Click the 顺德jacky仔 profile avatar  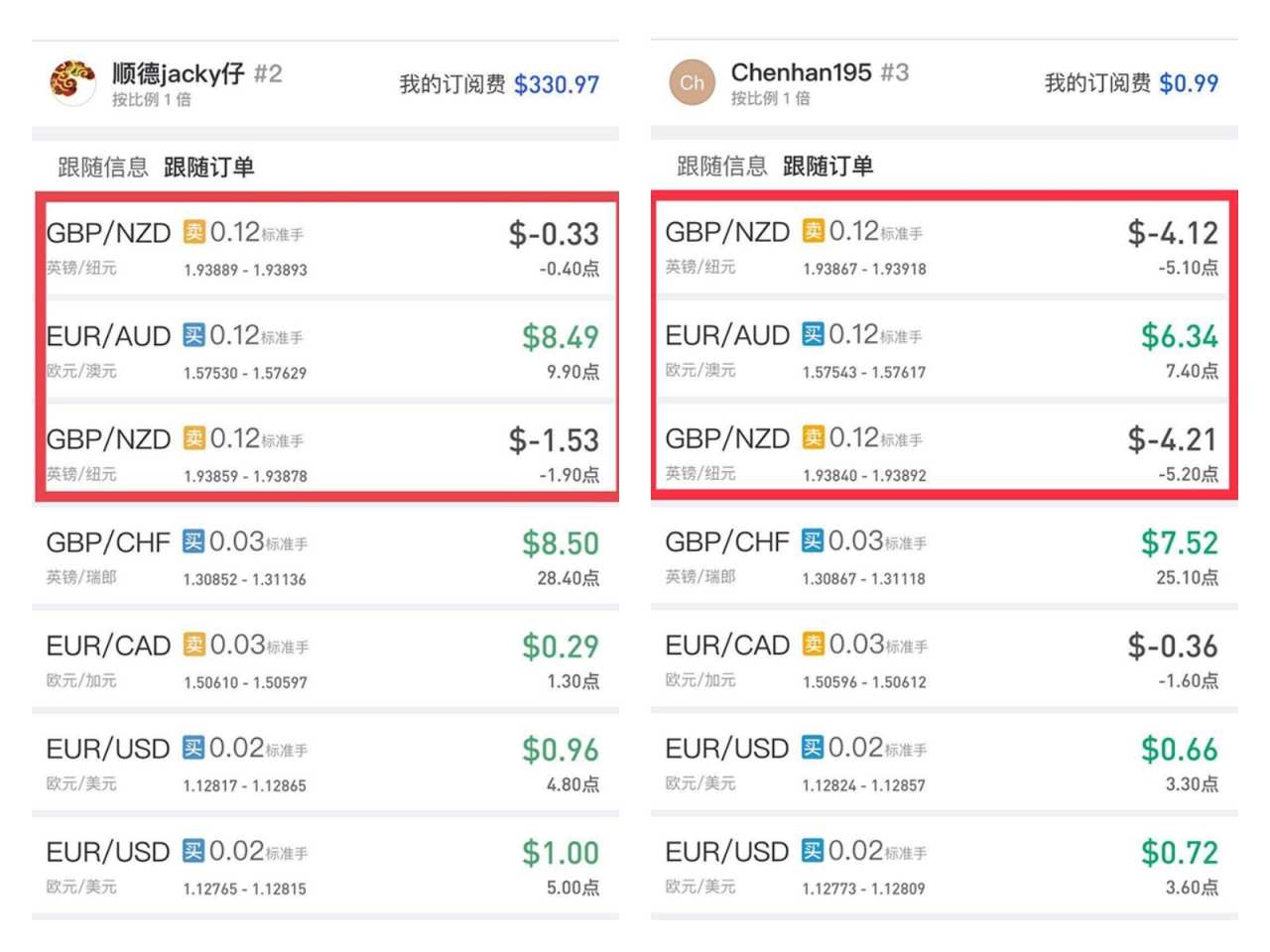(x=72, y=82)
